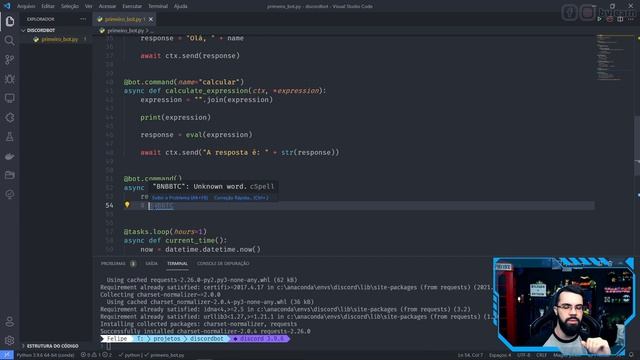Image resolution: width=640 pixels, height=360 pixels.
Task: Click the webcam overlay thumbnail
Action: [564, 305]
